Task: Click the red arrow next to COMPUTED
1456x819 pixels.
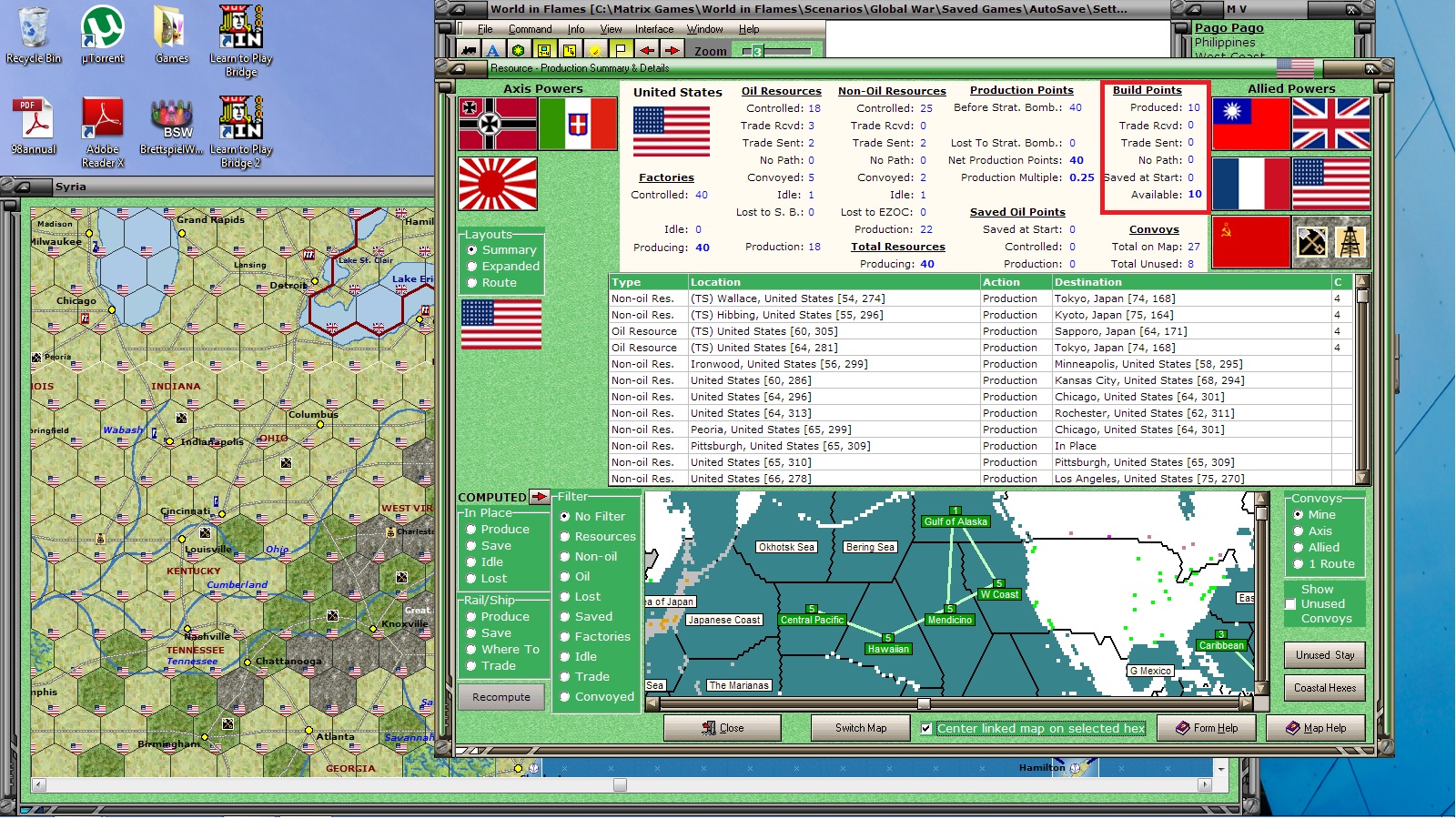Action: click(x=541, y=497)
